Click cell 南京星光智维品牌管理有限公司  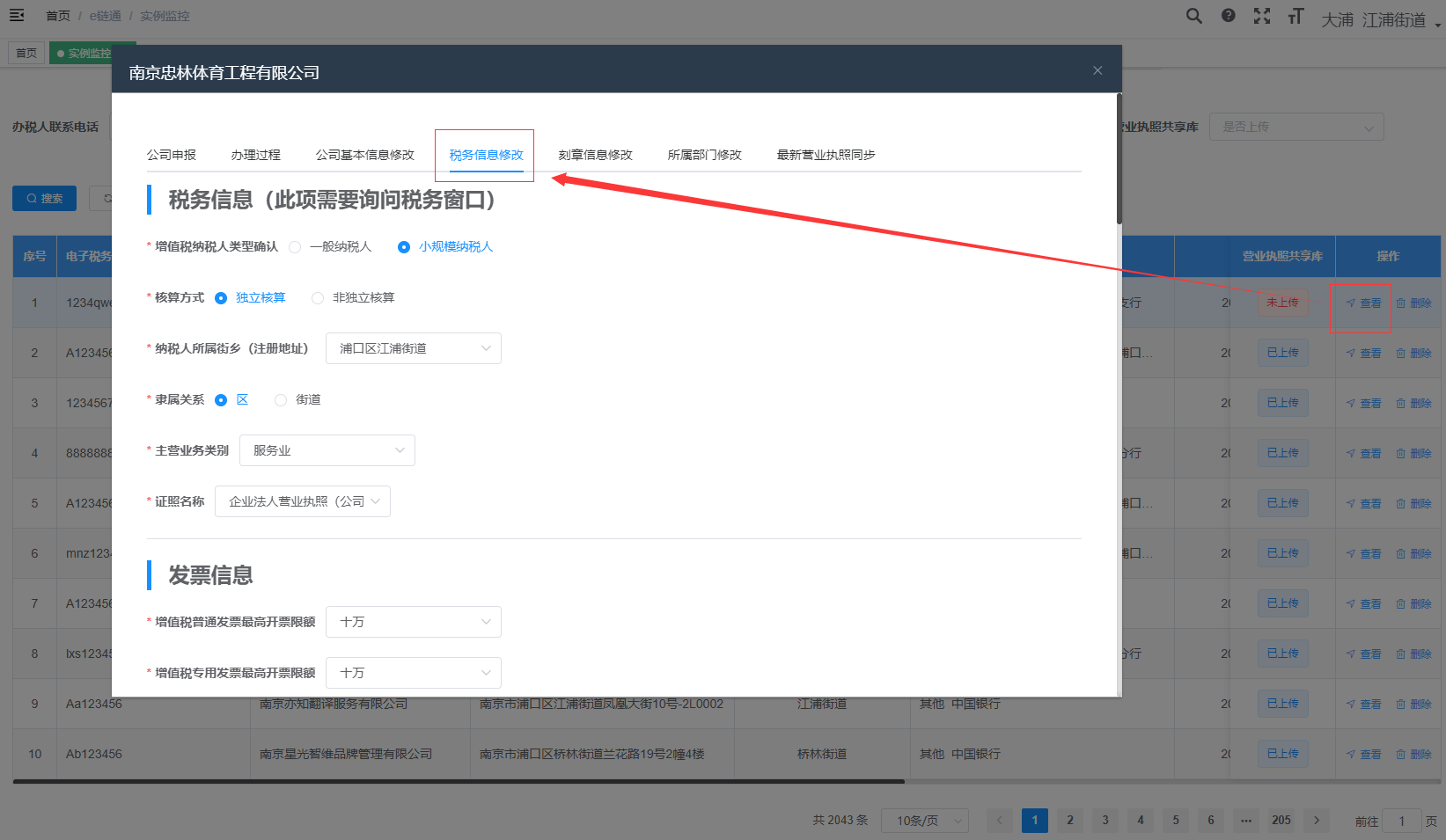coord(346,754)
